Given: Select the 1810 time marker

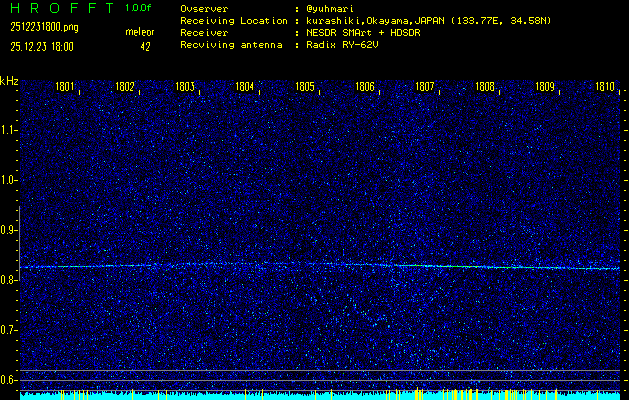Looking at the screenshot, I should (604, 87).
